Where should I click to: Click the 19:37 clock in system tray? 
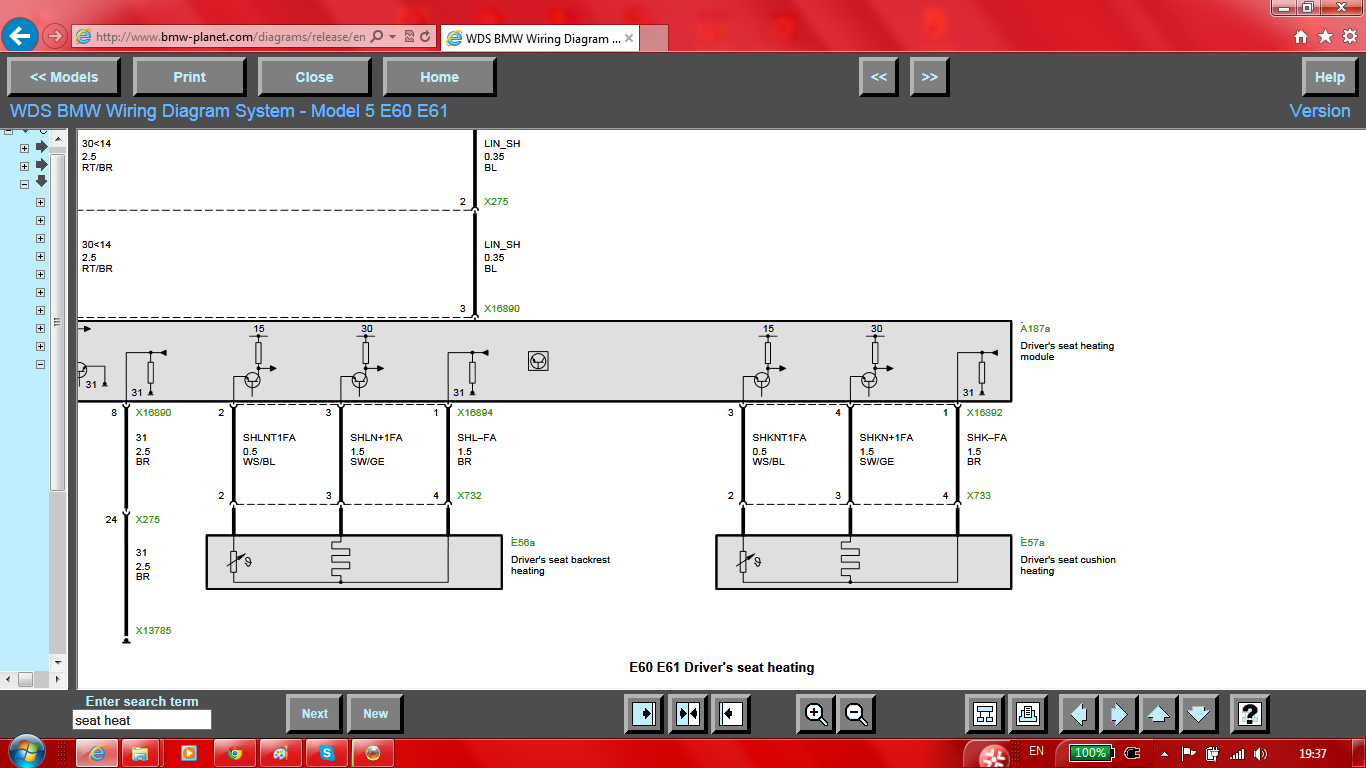pos(1311,753)
